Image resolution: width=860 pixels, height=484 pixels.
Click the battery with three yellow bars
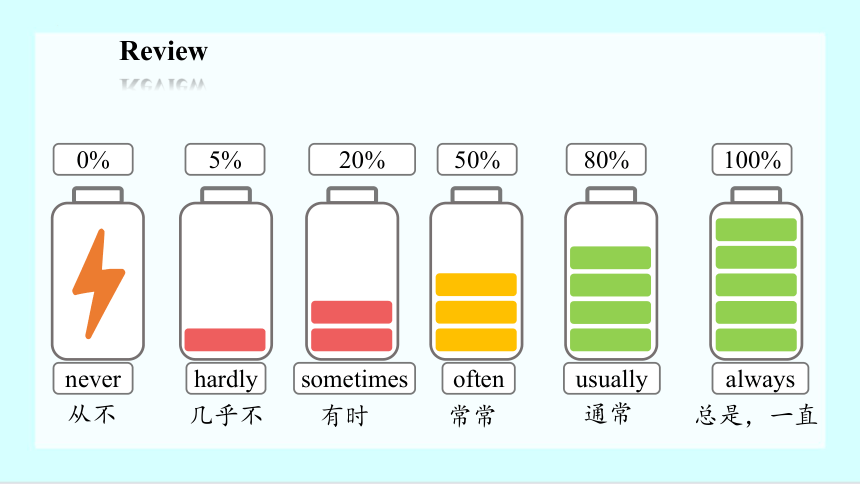coord(476,273)
